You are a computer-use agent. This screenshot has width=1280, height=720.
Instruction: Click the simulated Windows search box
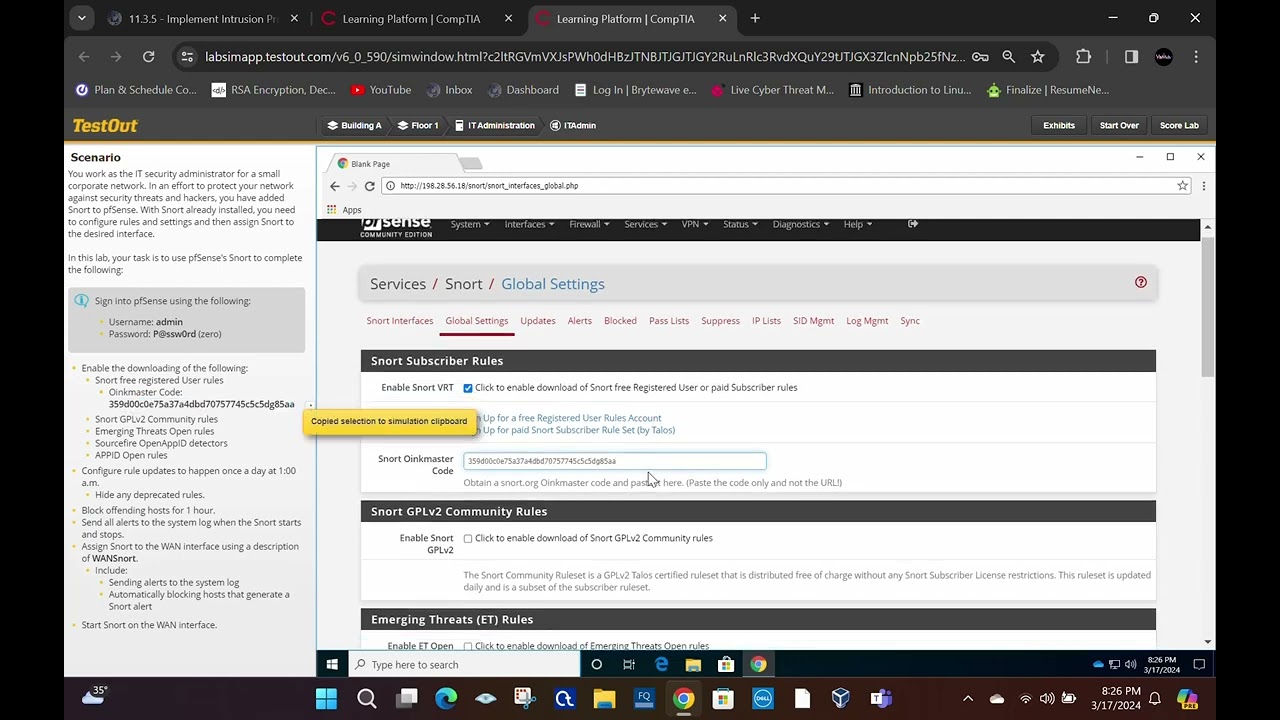[463, 664]
